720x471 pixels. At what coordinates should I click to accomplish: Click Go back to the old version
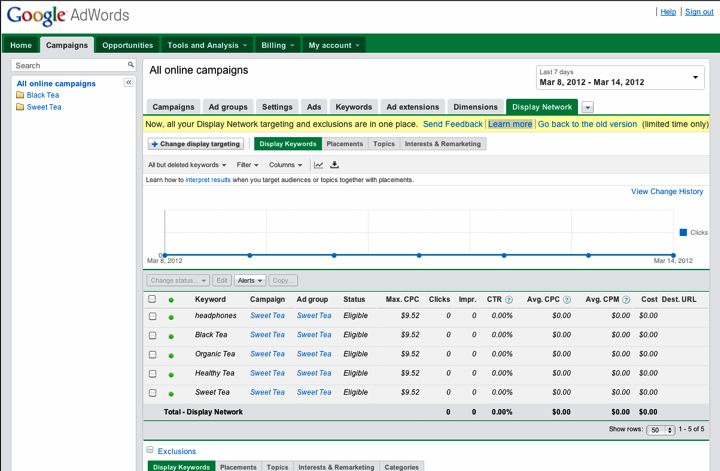[x=587, y=124]
